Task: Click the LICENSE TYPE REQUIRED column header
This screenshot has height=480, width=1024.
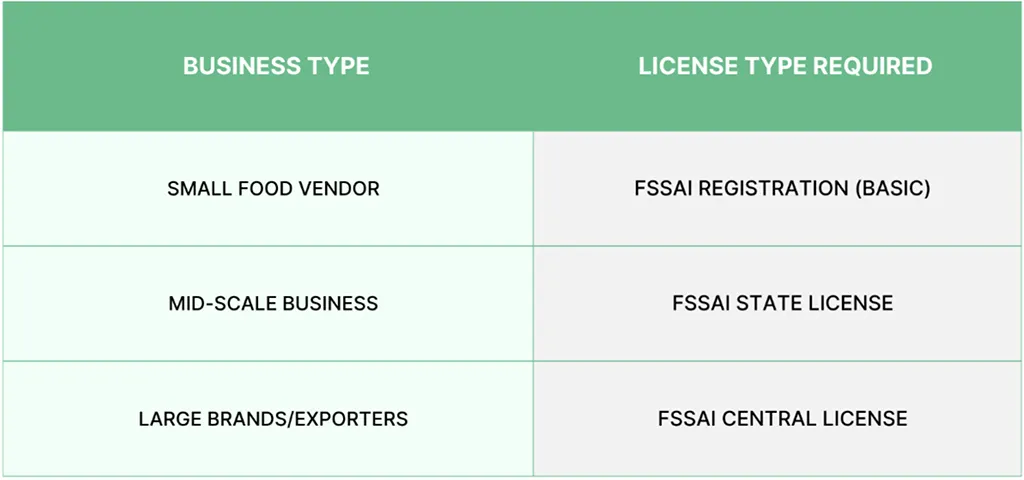Action: pyautogui.click(x=785, y=67)
